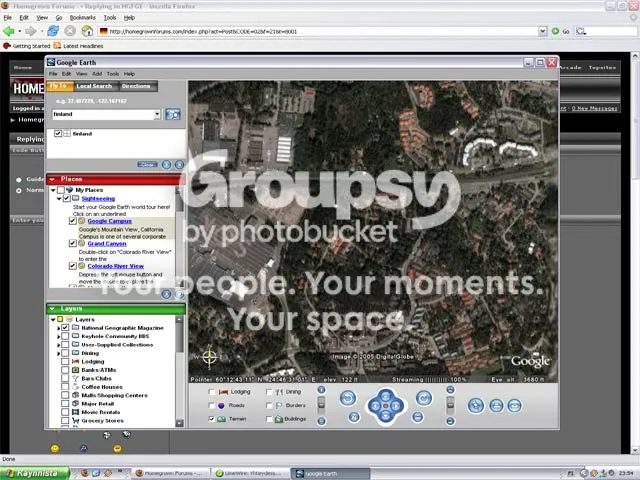Check the Banks/ATMs layer checkbox
This screenshot has height=480, width=640.
65,370
